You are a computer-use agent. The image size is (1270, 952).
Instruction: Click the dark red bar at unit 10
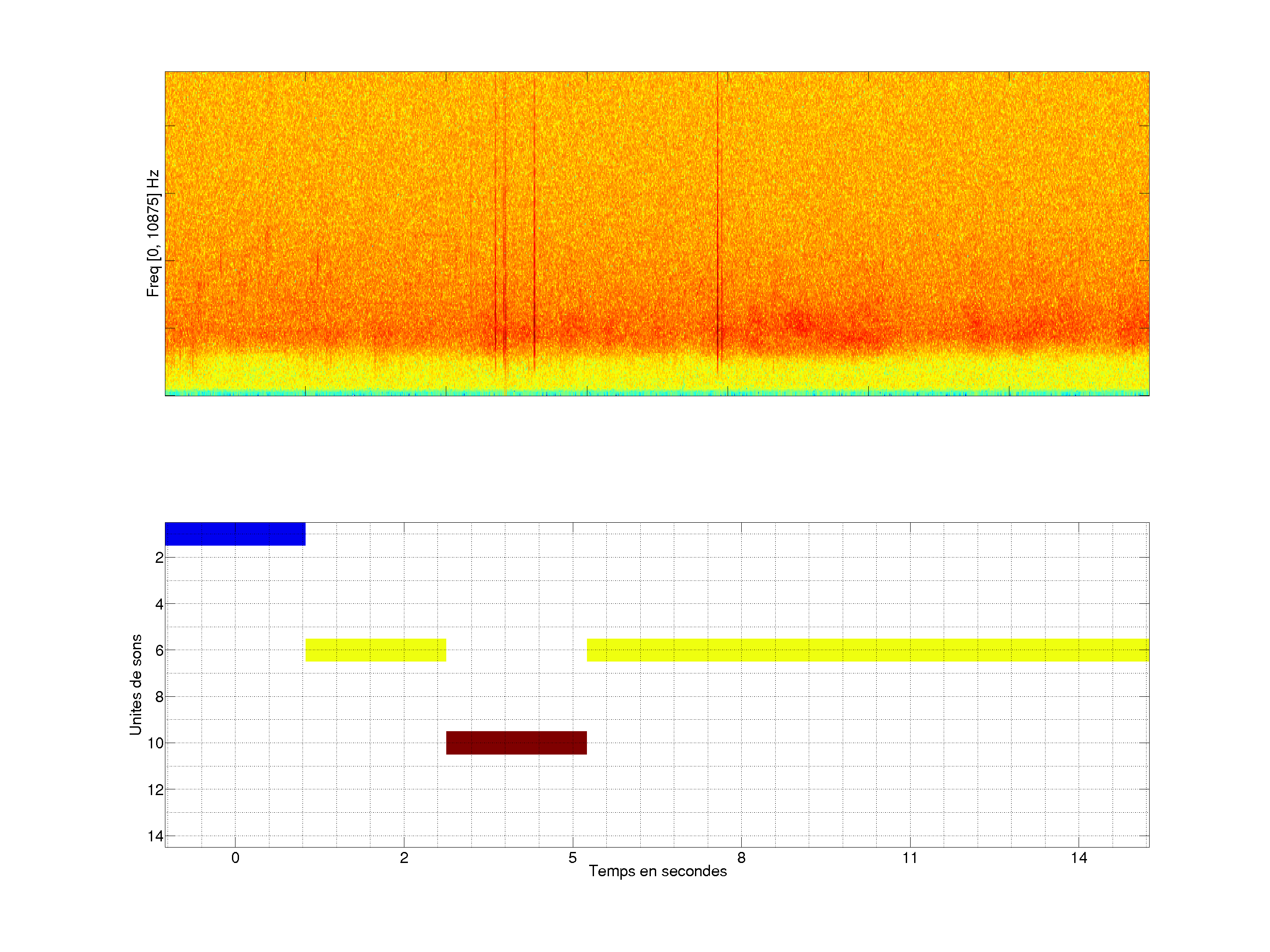pos(516,743)
